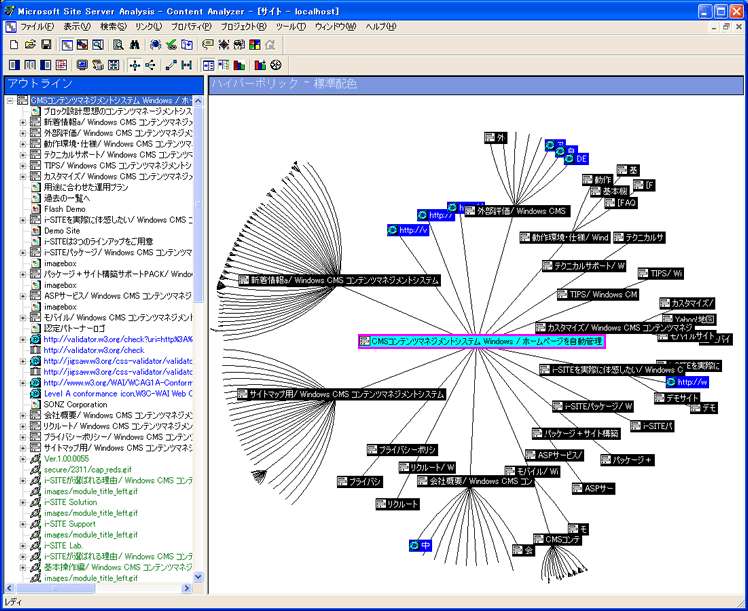Screen dimensions: 748x611
Task: Toggle the site window view button
Action: point(67,45)
